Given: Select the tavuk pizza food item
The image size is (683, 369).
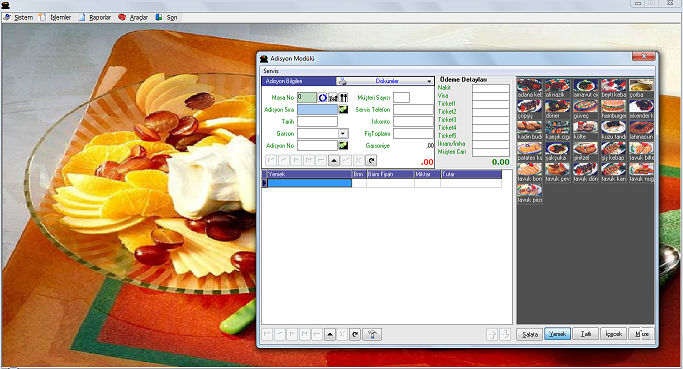Looking at the screenshot, I should tap(530, 194).
